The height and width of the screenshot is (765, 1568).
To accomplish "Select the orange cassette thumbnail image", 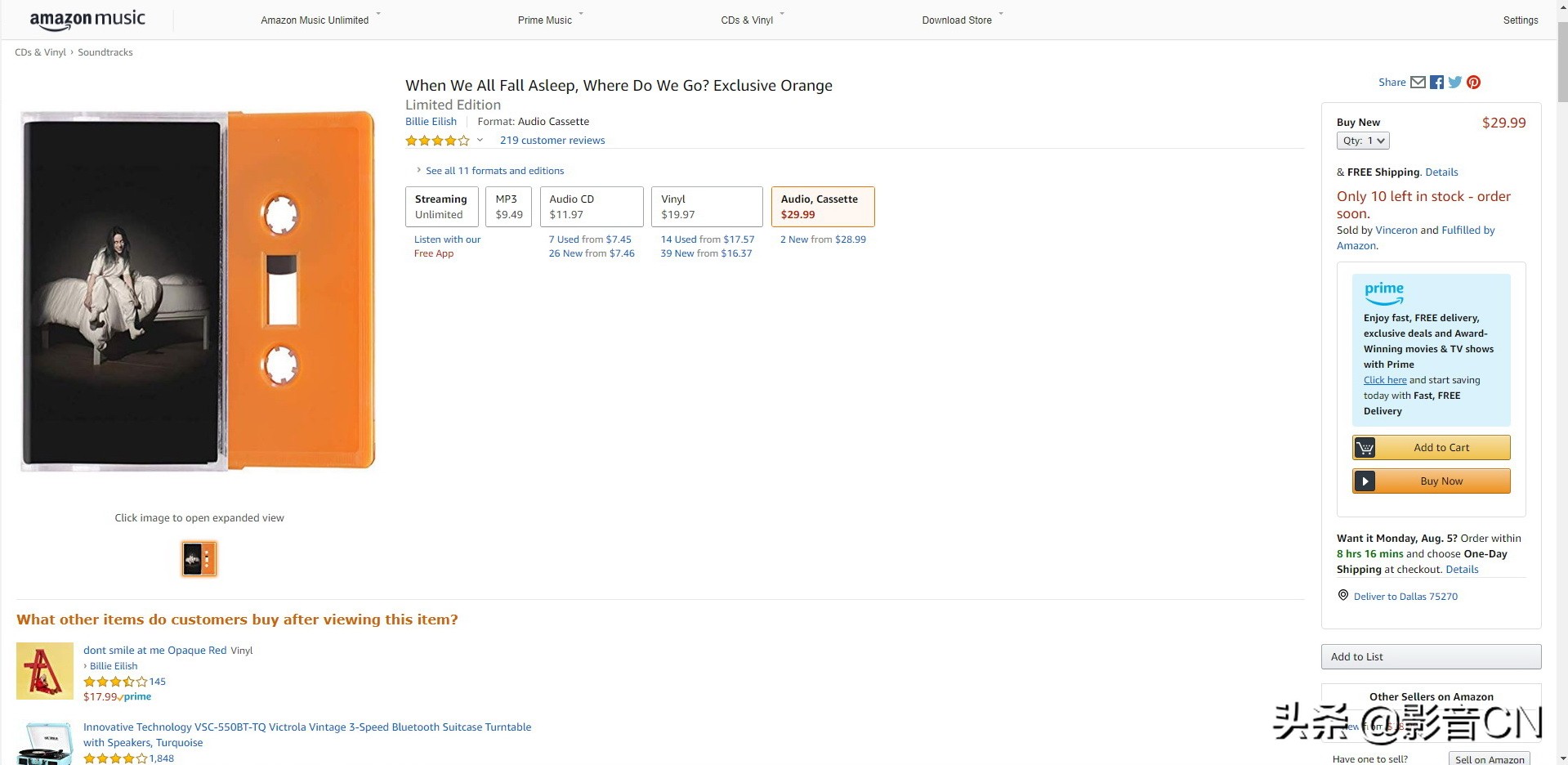I will pos(199,559).
